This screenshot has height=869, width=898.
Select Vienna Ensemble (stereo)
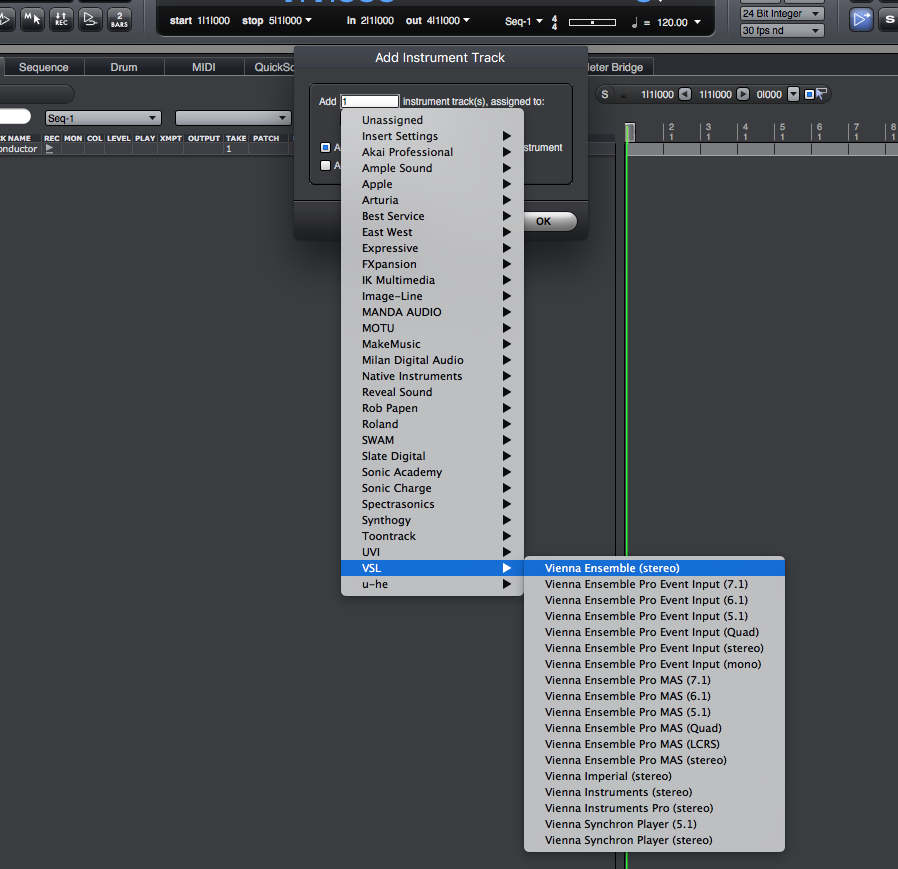[655, 568]
